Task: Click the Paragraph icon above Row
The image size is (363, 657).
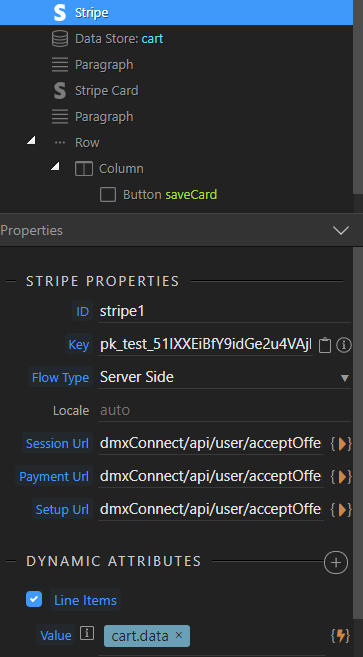Action: (60, 116)
